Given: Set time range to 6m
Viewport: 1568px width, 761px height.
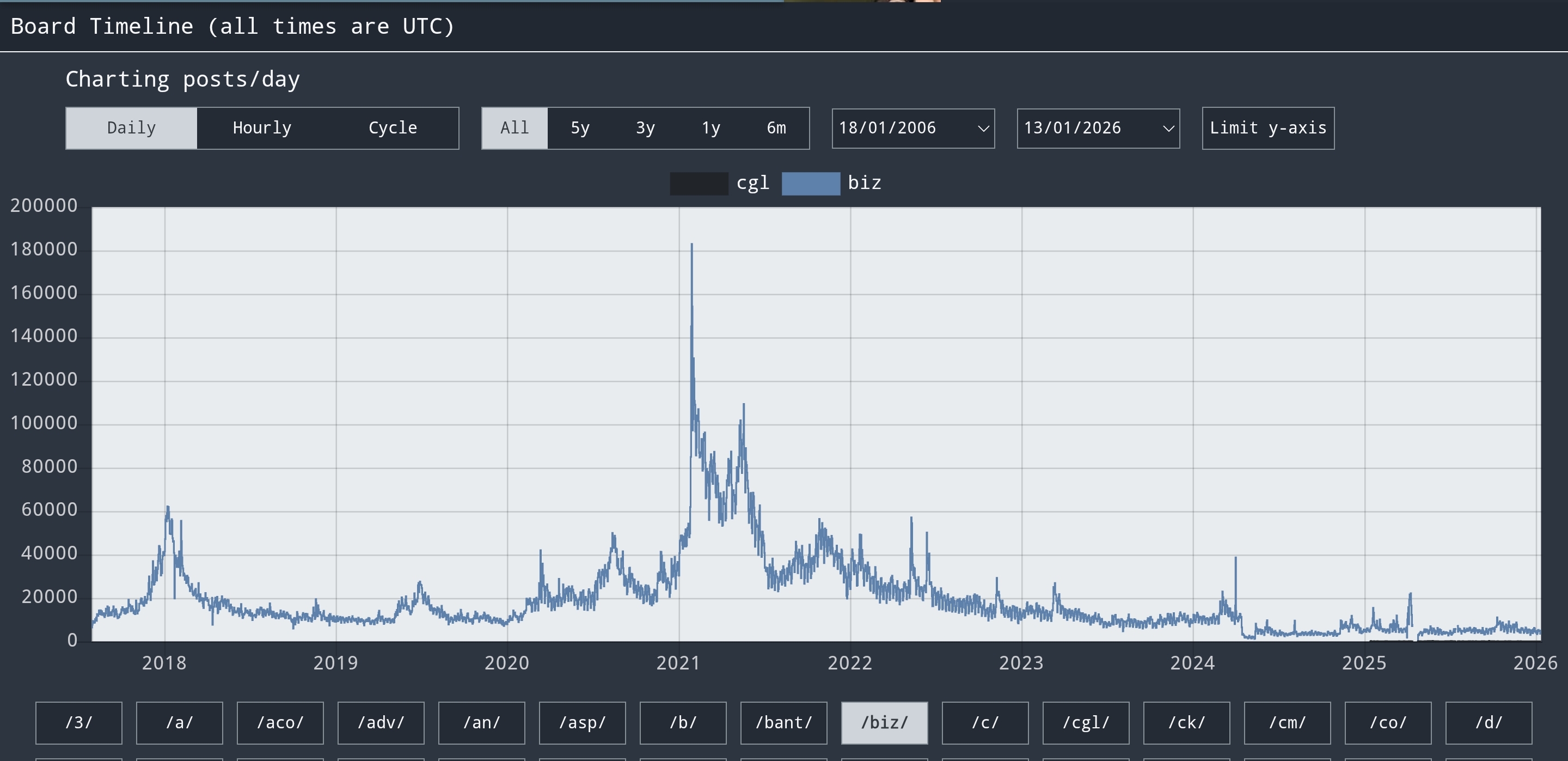Looking at the screenshot, I should tap(776, 128).
